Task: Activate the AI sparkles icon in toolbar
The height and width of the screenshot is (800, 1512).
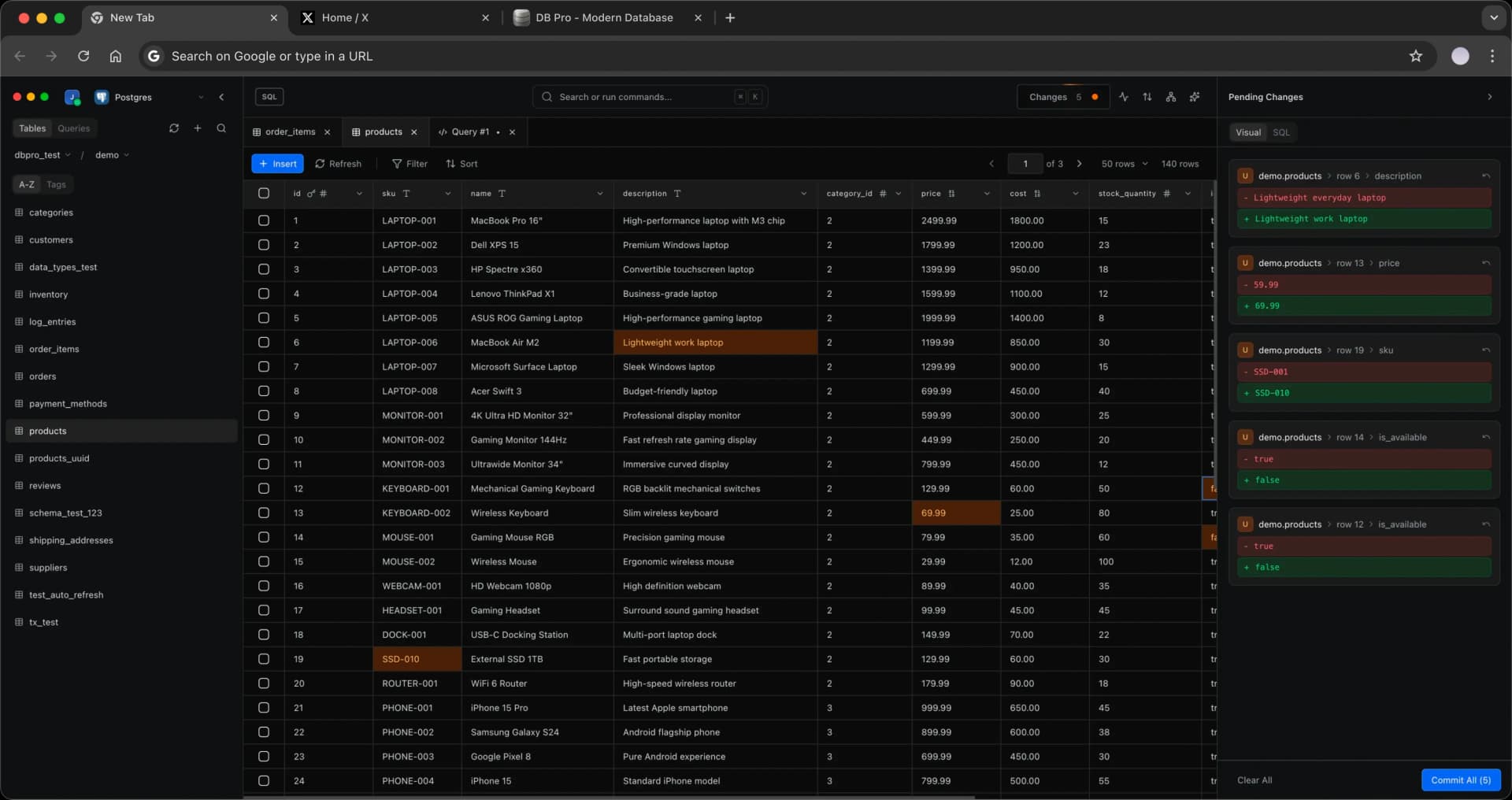Action: [x=1195, y=97]
